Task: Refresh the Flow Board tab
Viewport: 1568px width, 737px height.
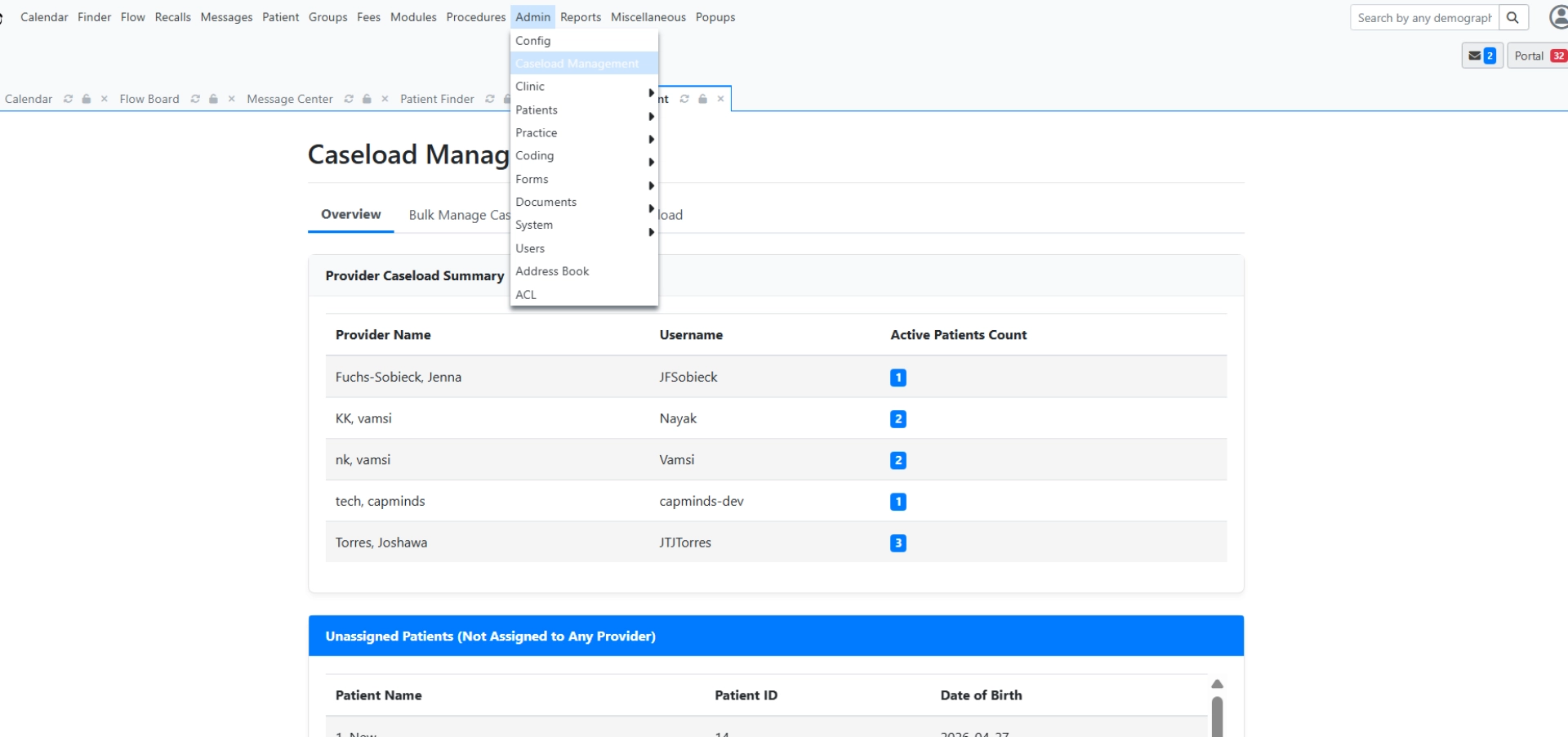Action: (x=195, y=99)
